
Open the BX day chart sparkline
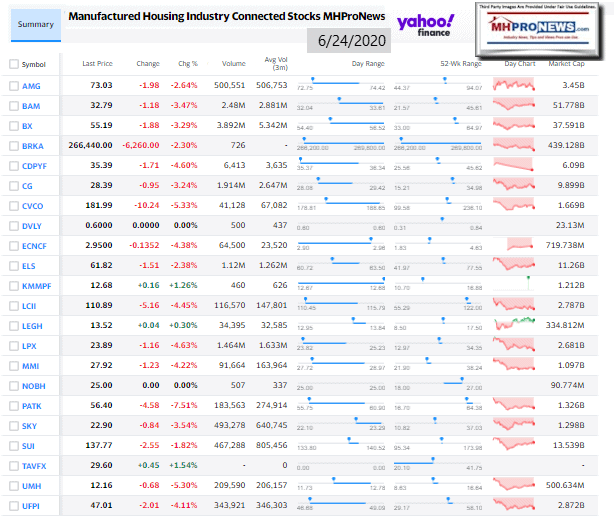tap(519, 125)
